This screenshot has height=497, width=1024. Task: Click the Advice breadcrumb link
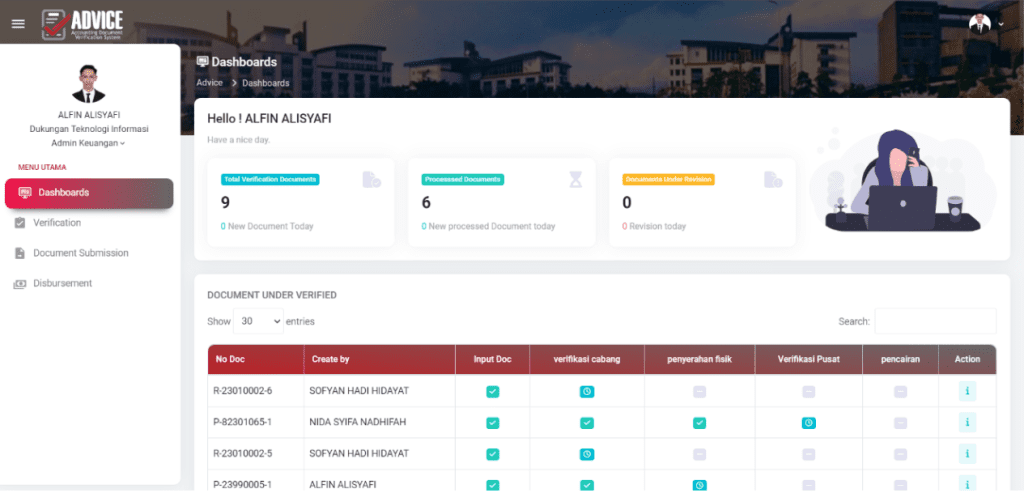(x=209, y=83)
